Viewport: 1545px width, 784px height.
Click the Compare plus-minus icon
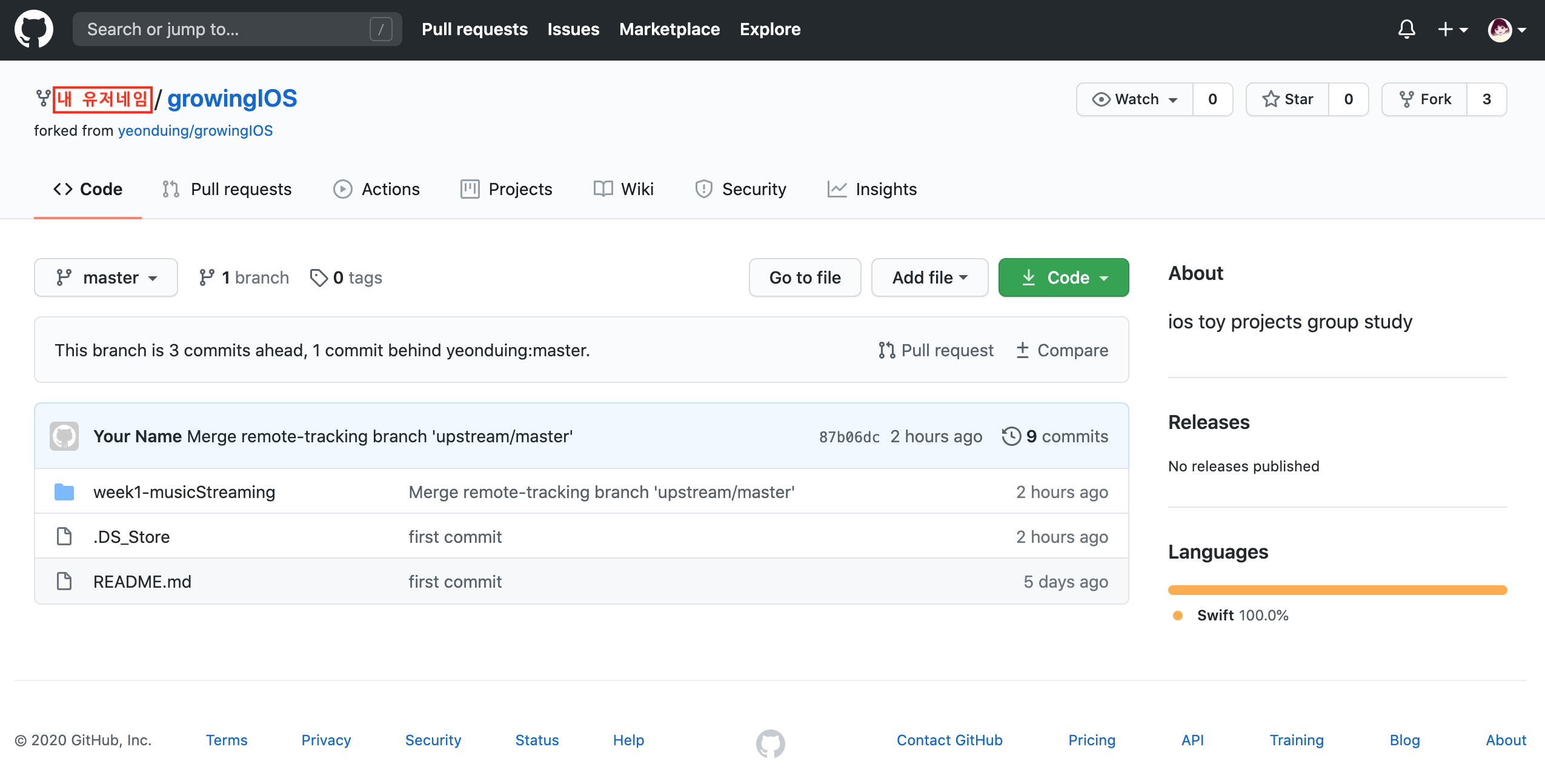(1023, 350)
